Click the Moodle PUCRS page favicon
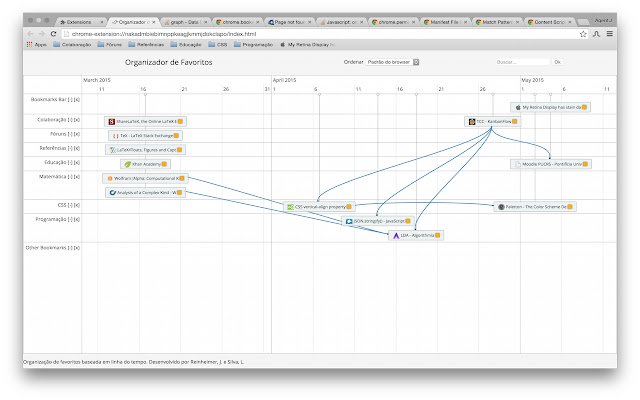This screenshot has width=640, height=400. pyautogui.click(x=518, y=164)
